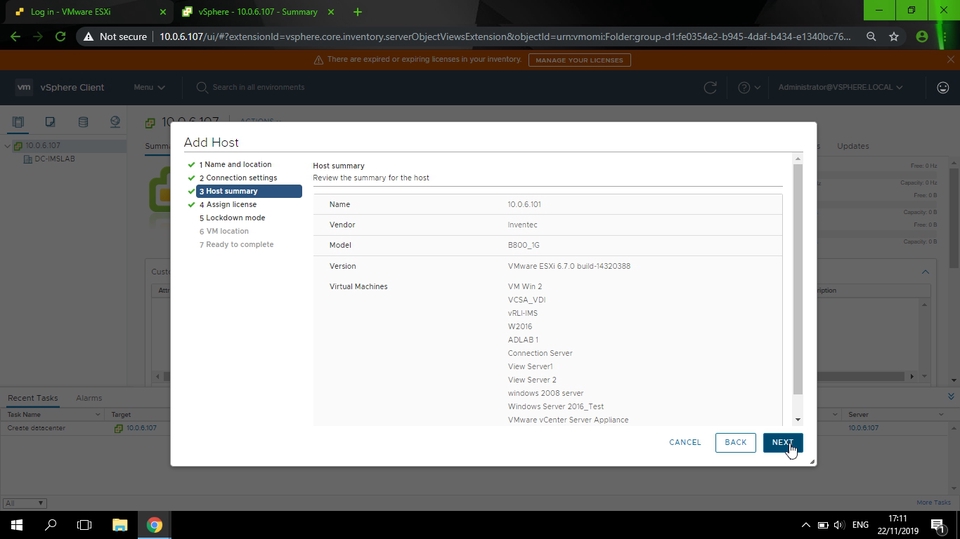Screen dimensions: 960x539
Task: Click host summary scrollbar down arrow
Action: (x=798, y=420)
